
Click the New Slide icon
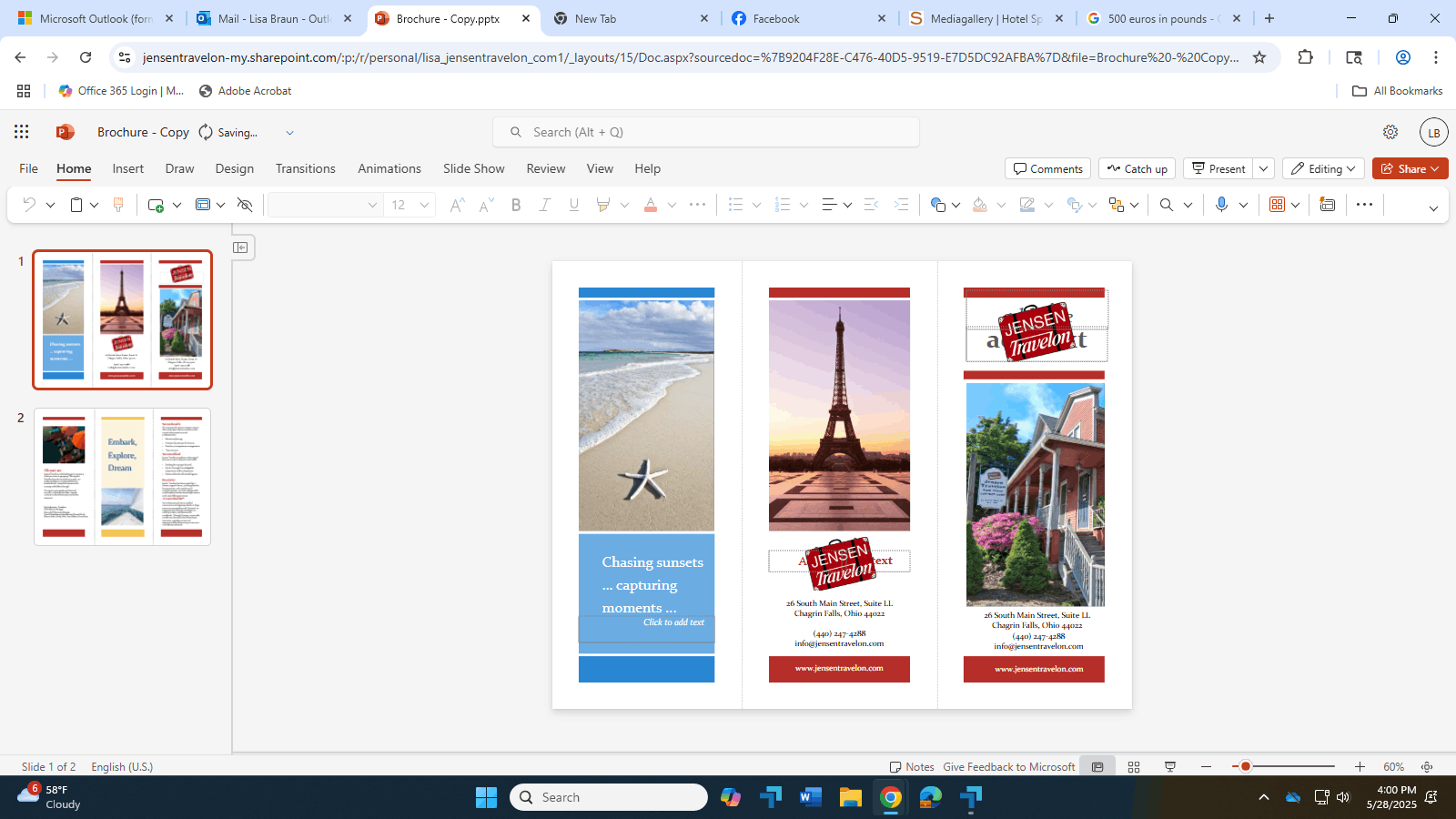[x=155, y=204]
